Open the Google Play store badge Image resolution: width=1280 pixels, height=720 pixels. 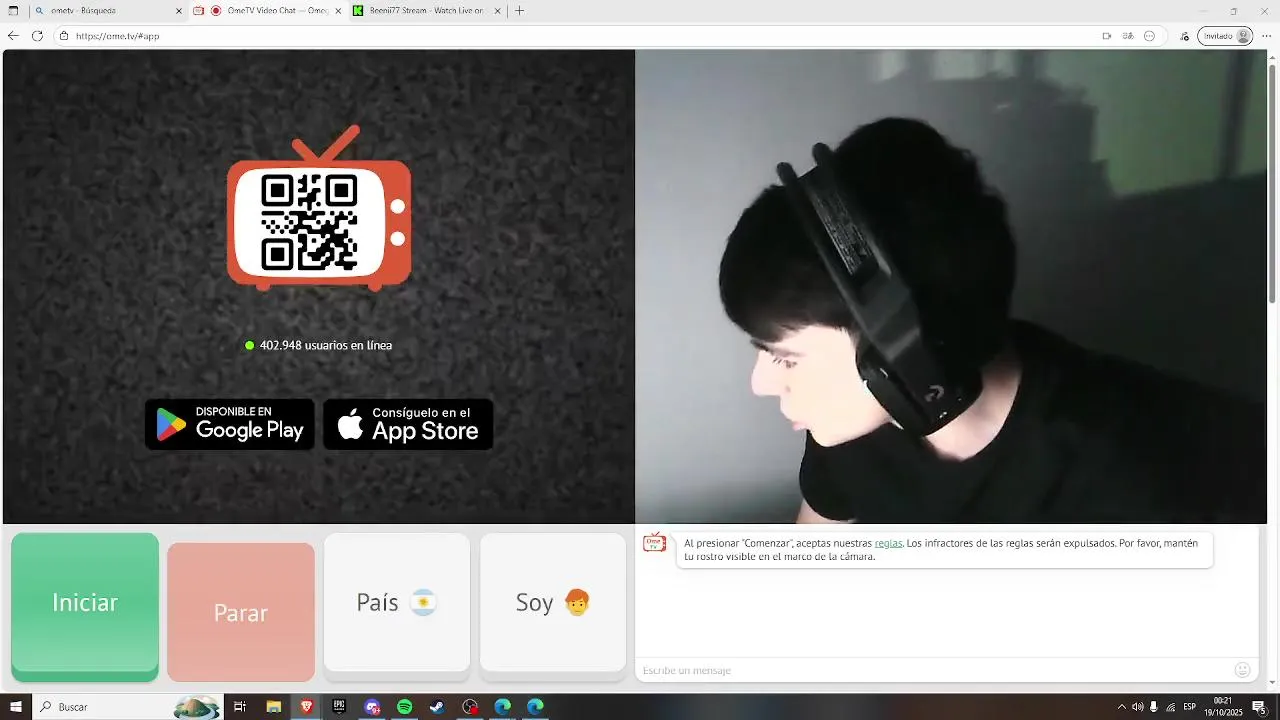230,424
